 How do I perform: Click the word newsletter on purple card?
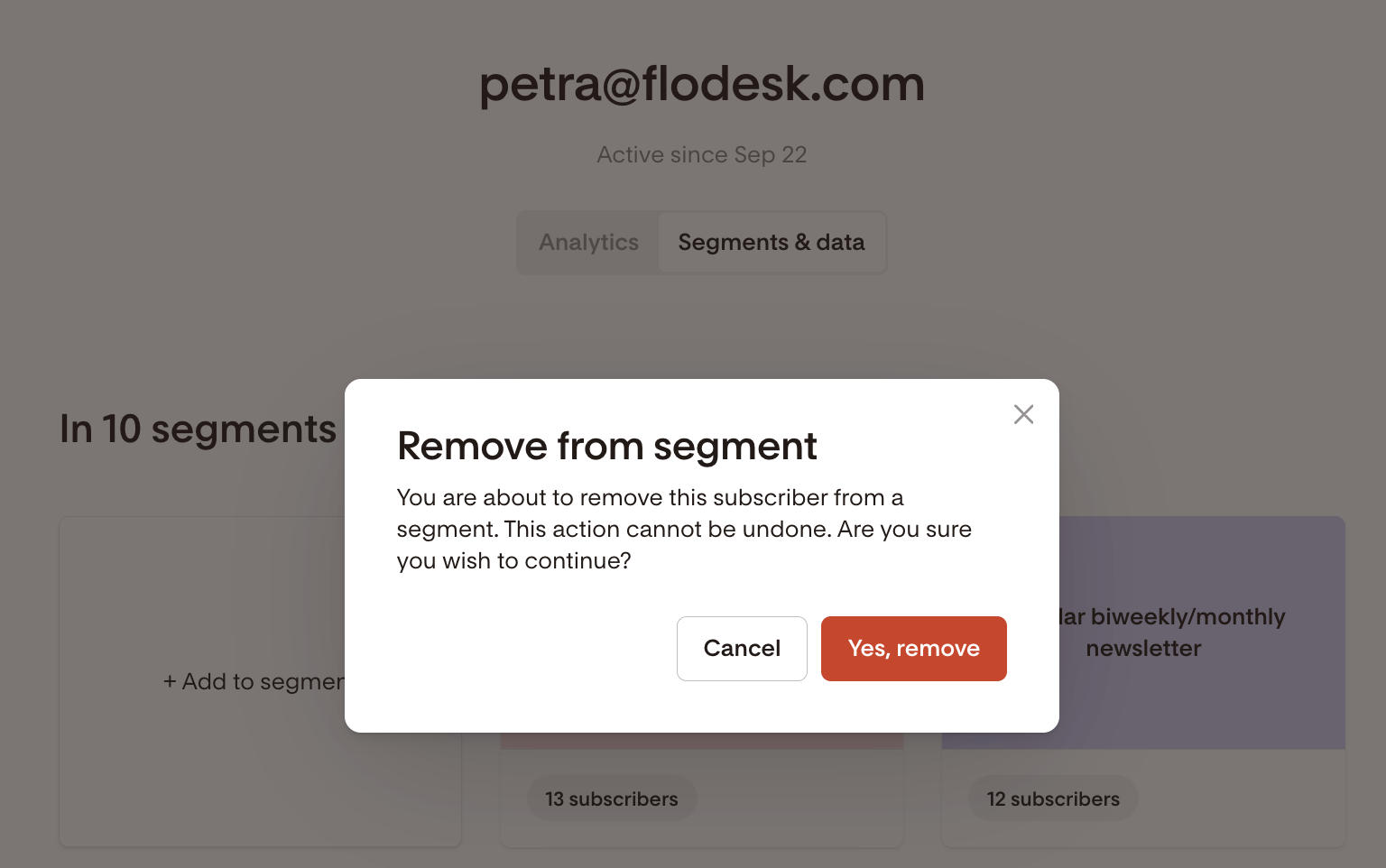click(x=1143, y=649)
